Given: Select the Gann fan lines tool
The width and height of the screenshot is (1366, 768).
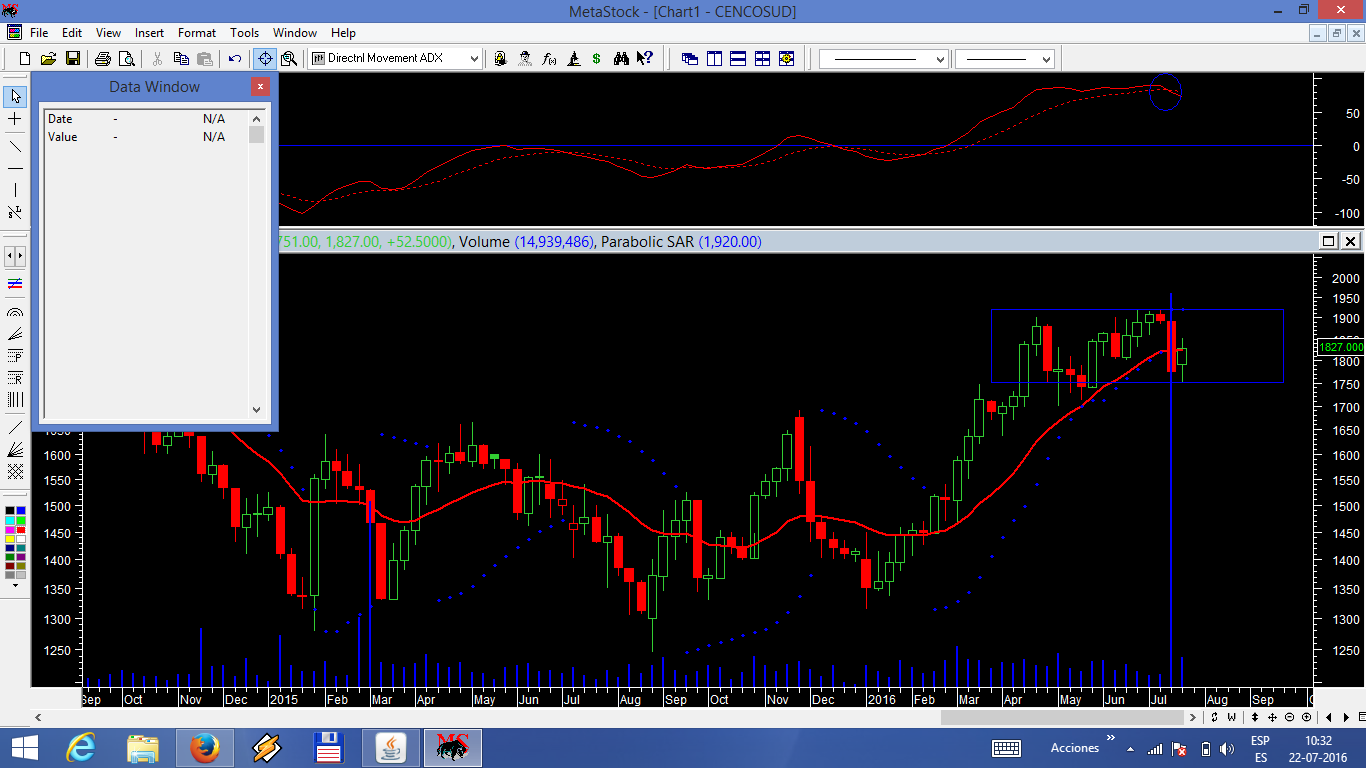Looking at the screenshot, I should [x=15, y=449].
